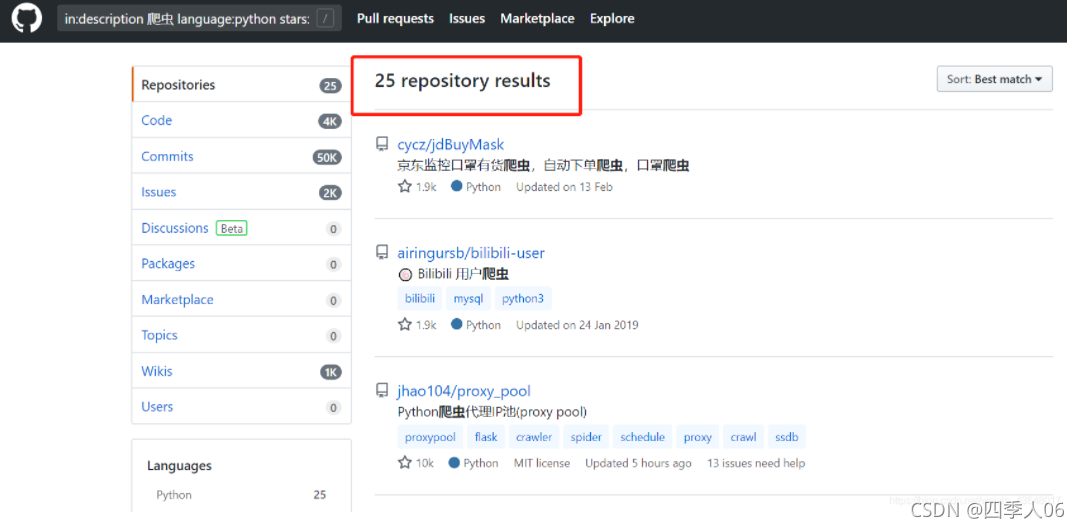Image resolution: width=1080 pixels, height=528 pixels.
Task: Click the 25 count badge beside Repositories
Action: click(x=331, y=86)
